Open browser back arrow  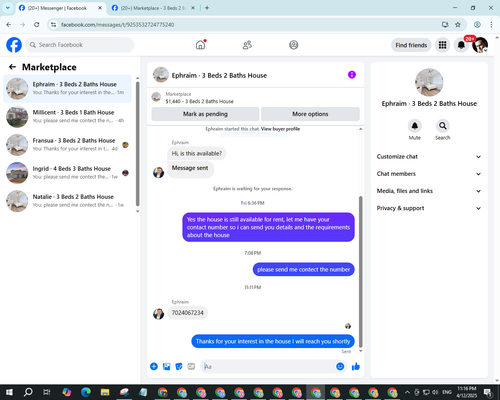(9, 24)
